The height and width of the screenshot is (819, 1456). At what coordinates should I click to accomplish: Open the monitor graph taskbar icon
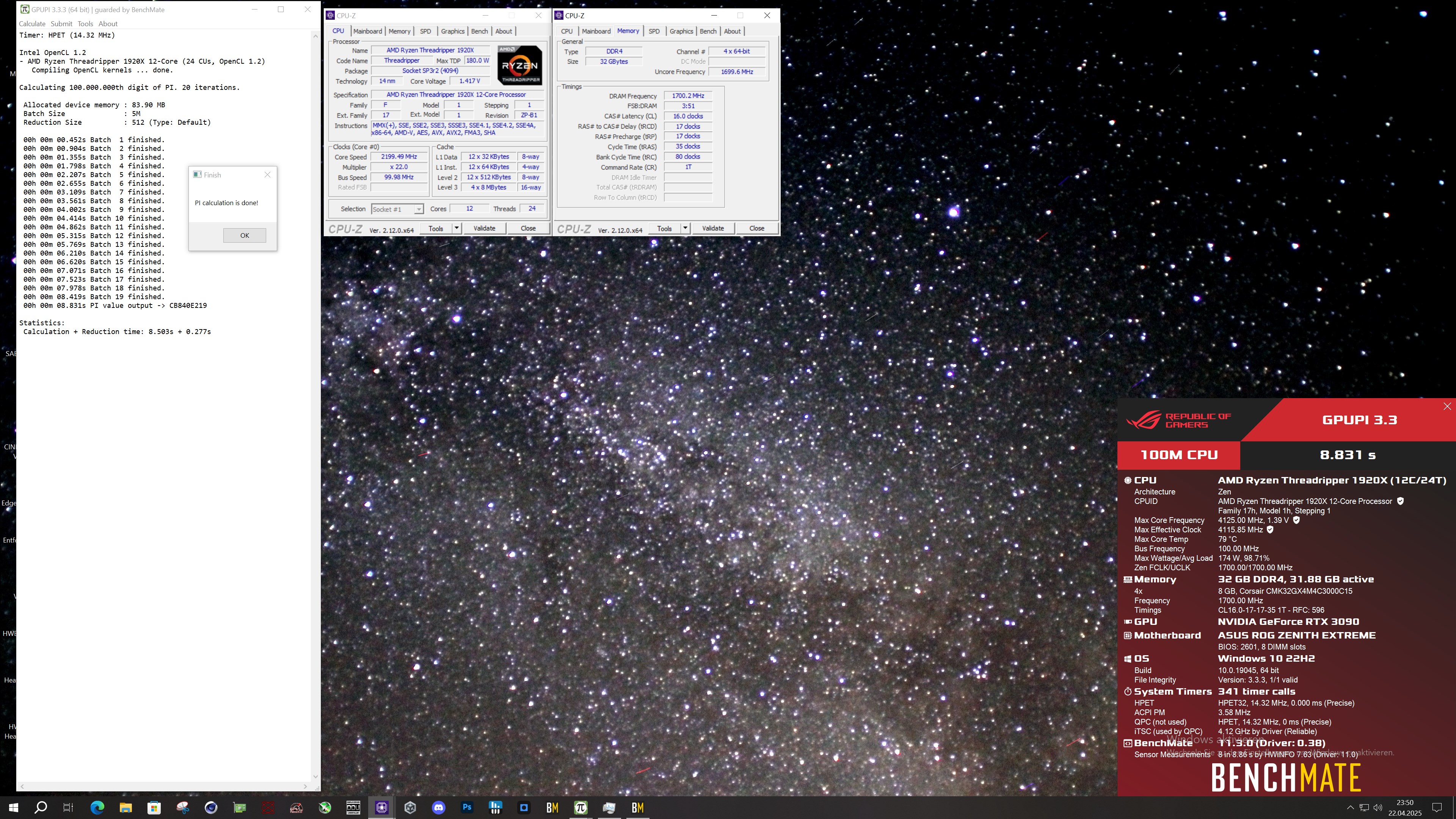[x=609, y=808]
